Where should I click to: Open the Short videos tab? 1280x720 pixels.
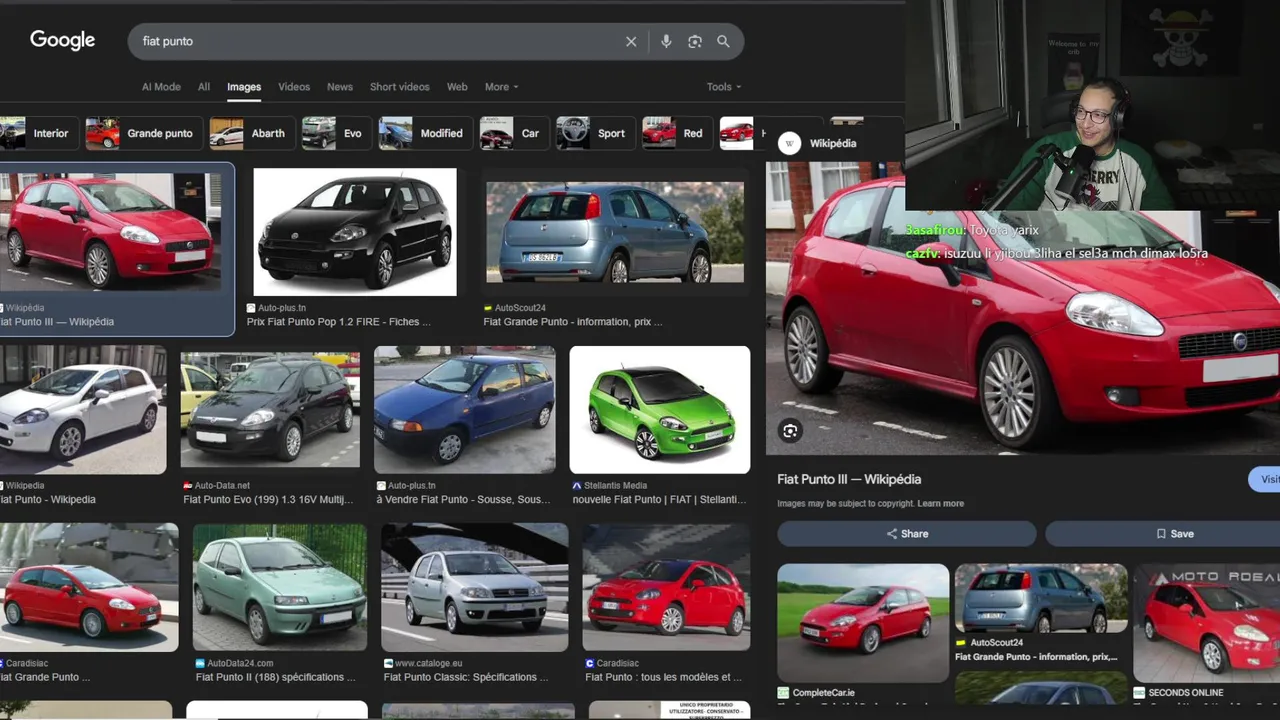(x=400, y=87)
